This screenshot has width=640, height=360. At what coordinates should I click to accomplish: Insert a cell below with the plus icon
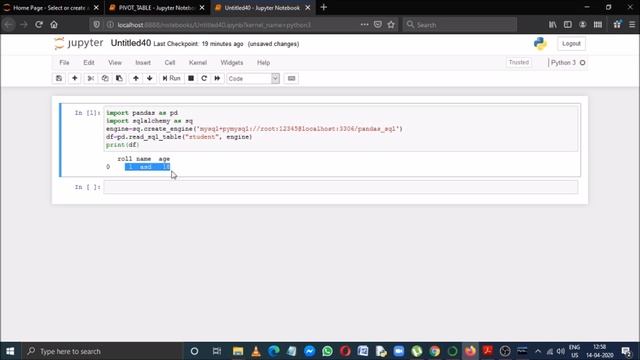(x=75, y=78)
